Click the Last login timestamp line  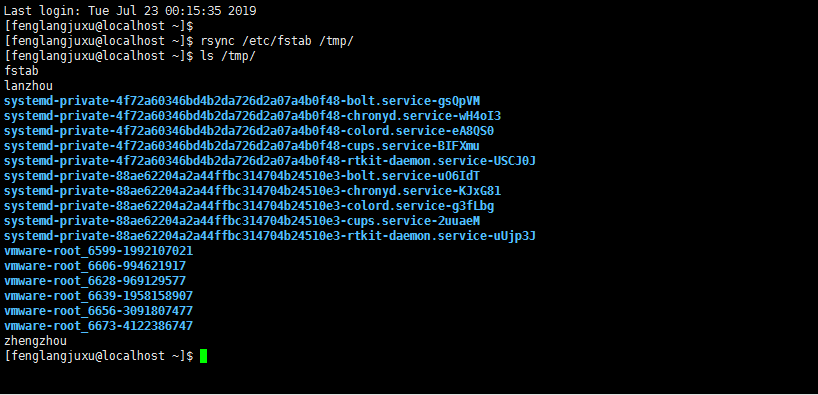coord(130,10)
